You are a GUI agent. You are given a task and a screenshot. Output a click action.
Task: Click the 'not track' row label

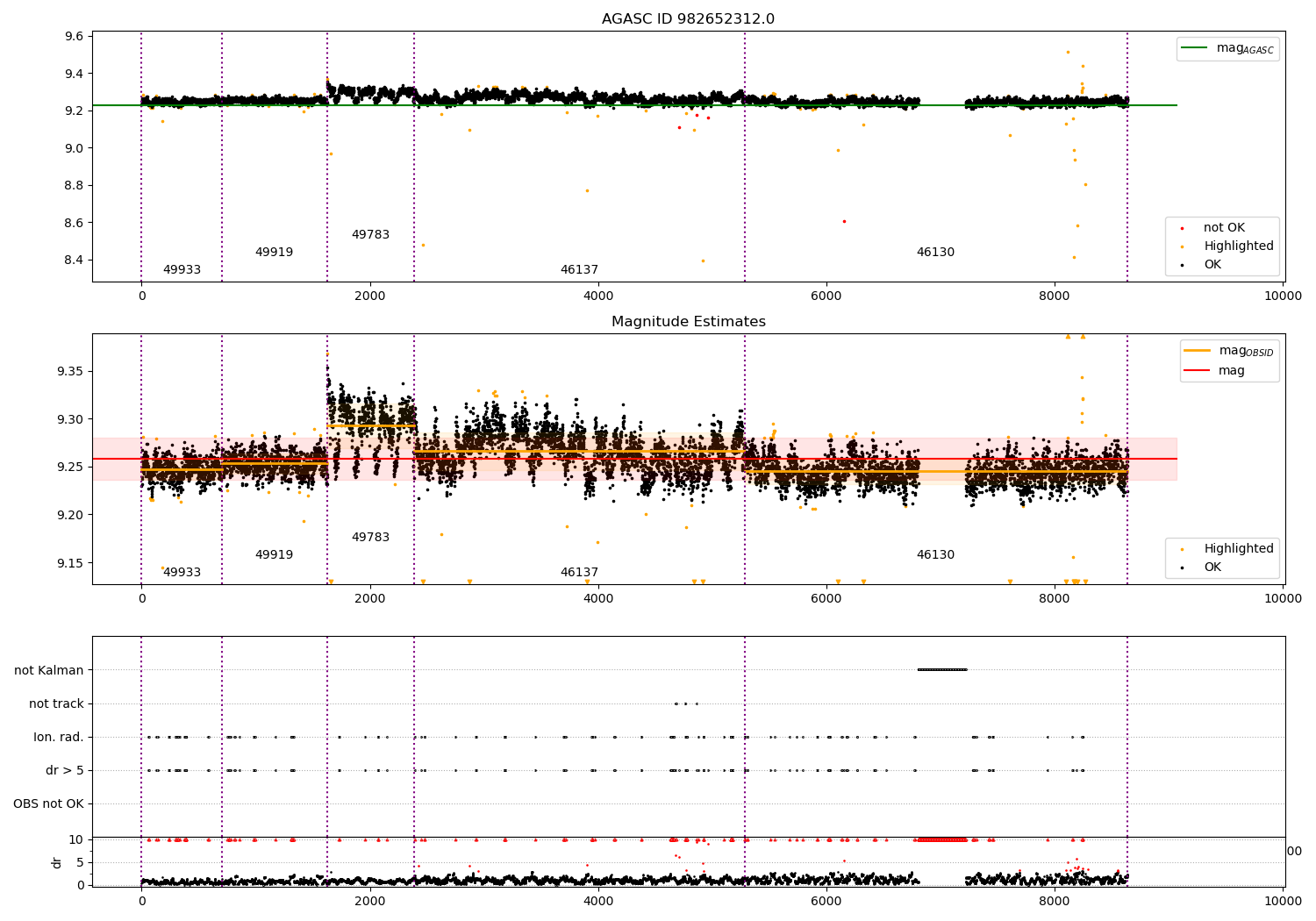pos(56,704)
